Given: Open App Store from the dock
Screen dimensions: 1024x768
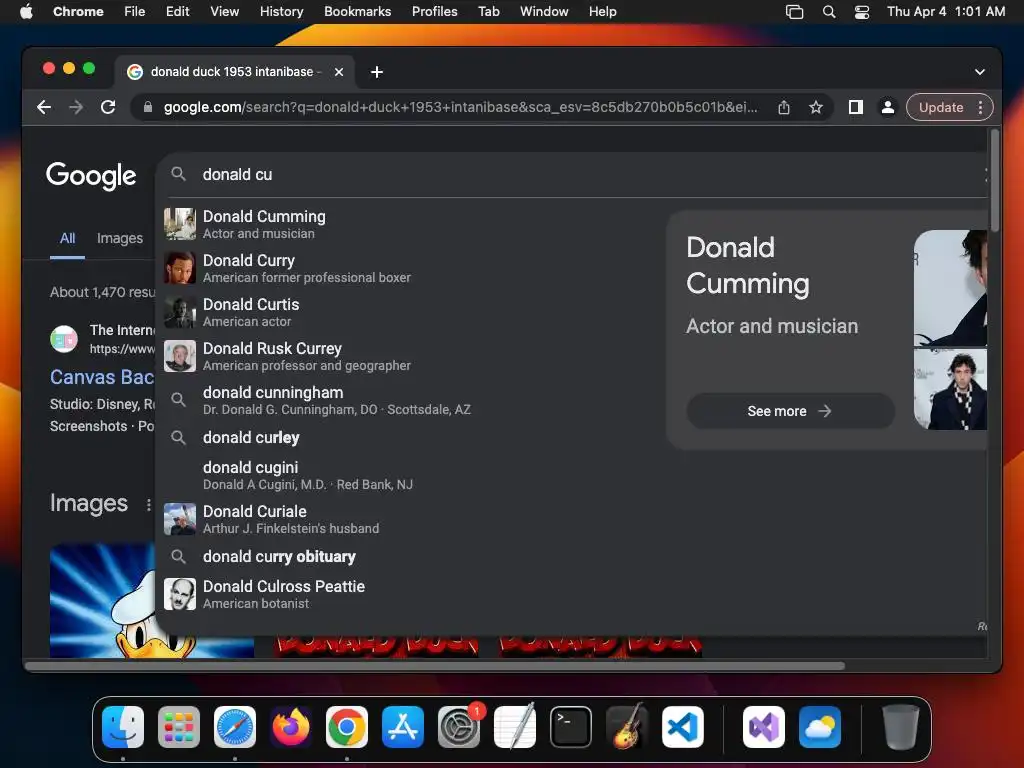Looking at the screenshot, I should pyautogui.click(x=403, y=727).
